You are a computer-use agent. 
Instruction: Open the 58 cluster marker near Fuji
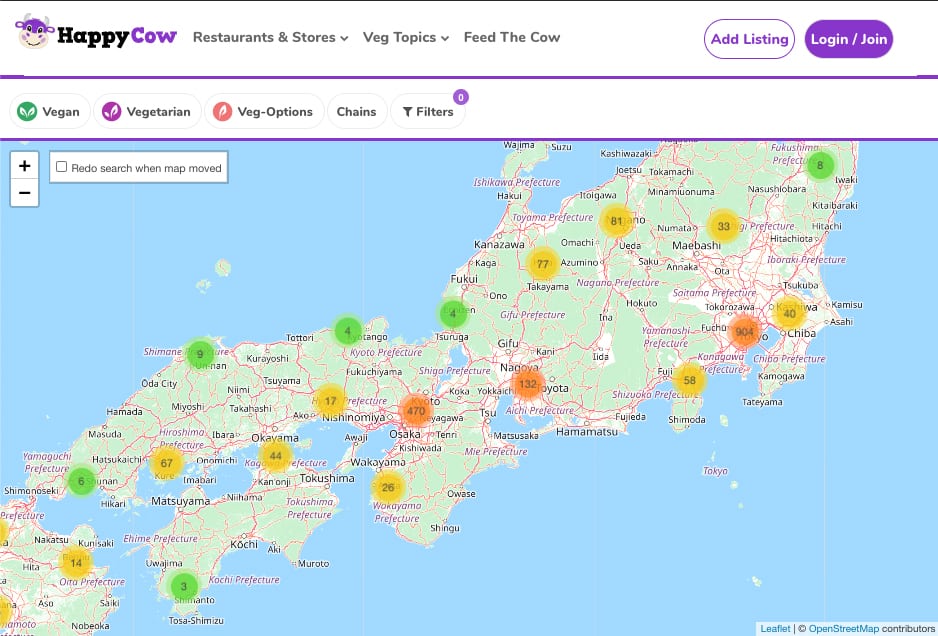(x=690, y=380)
